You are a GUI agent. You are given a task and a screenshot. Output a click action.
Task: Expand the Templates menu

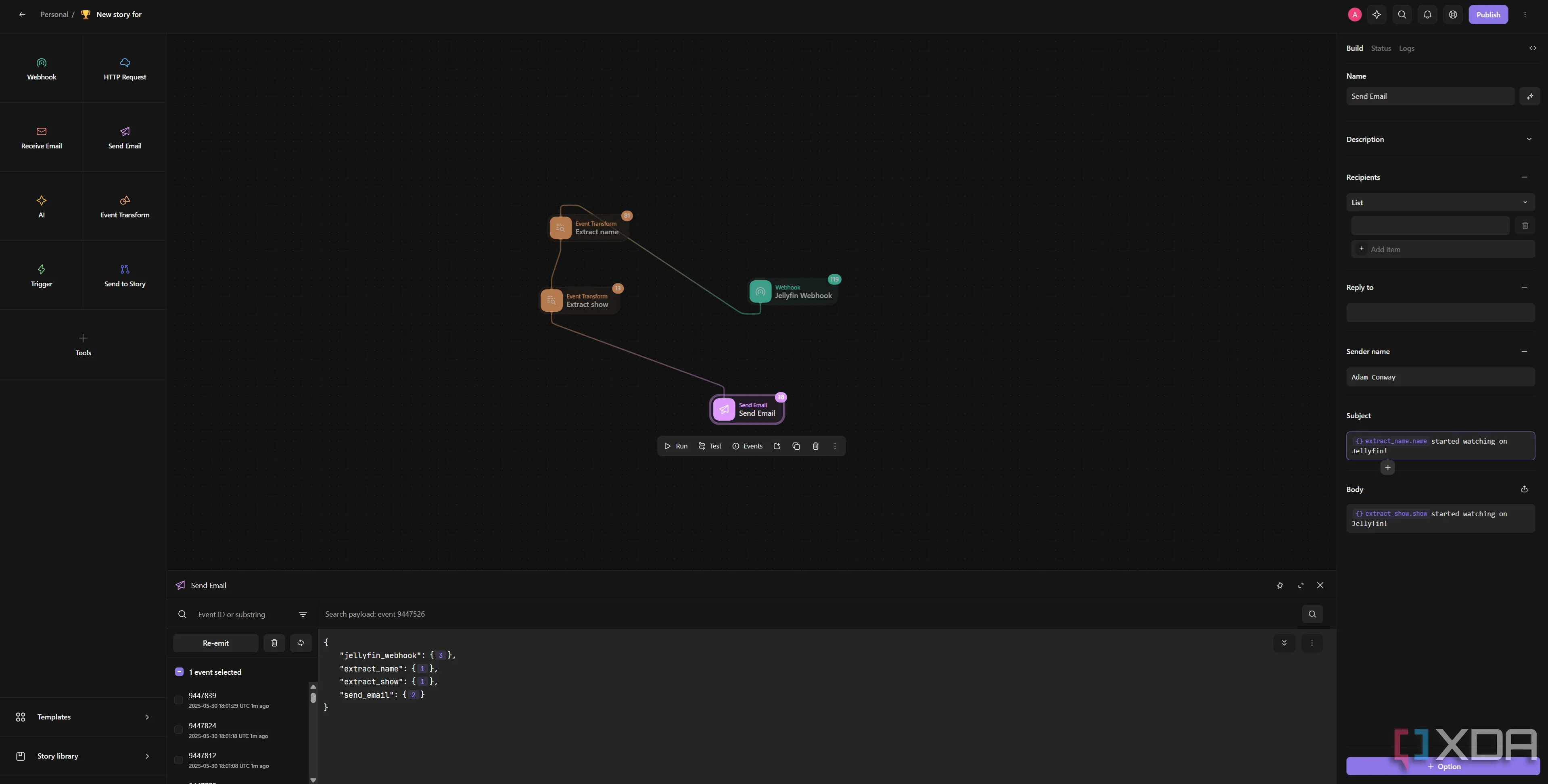point(83,717)
